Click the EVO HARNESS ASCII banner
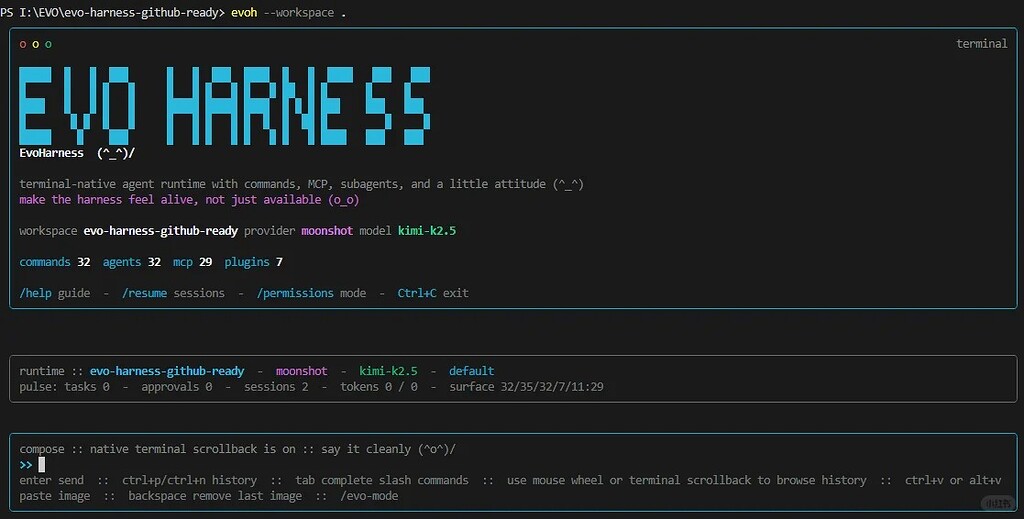The image size is (1024, 519). pos(225,105)
